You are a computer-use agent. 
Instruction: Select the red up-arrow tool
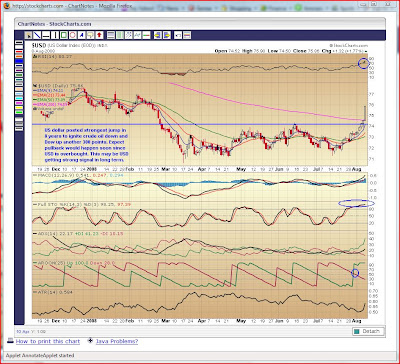[x=99, y=35]
